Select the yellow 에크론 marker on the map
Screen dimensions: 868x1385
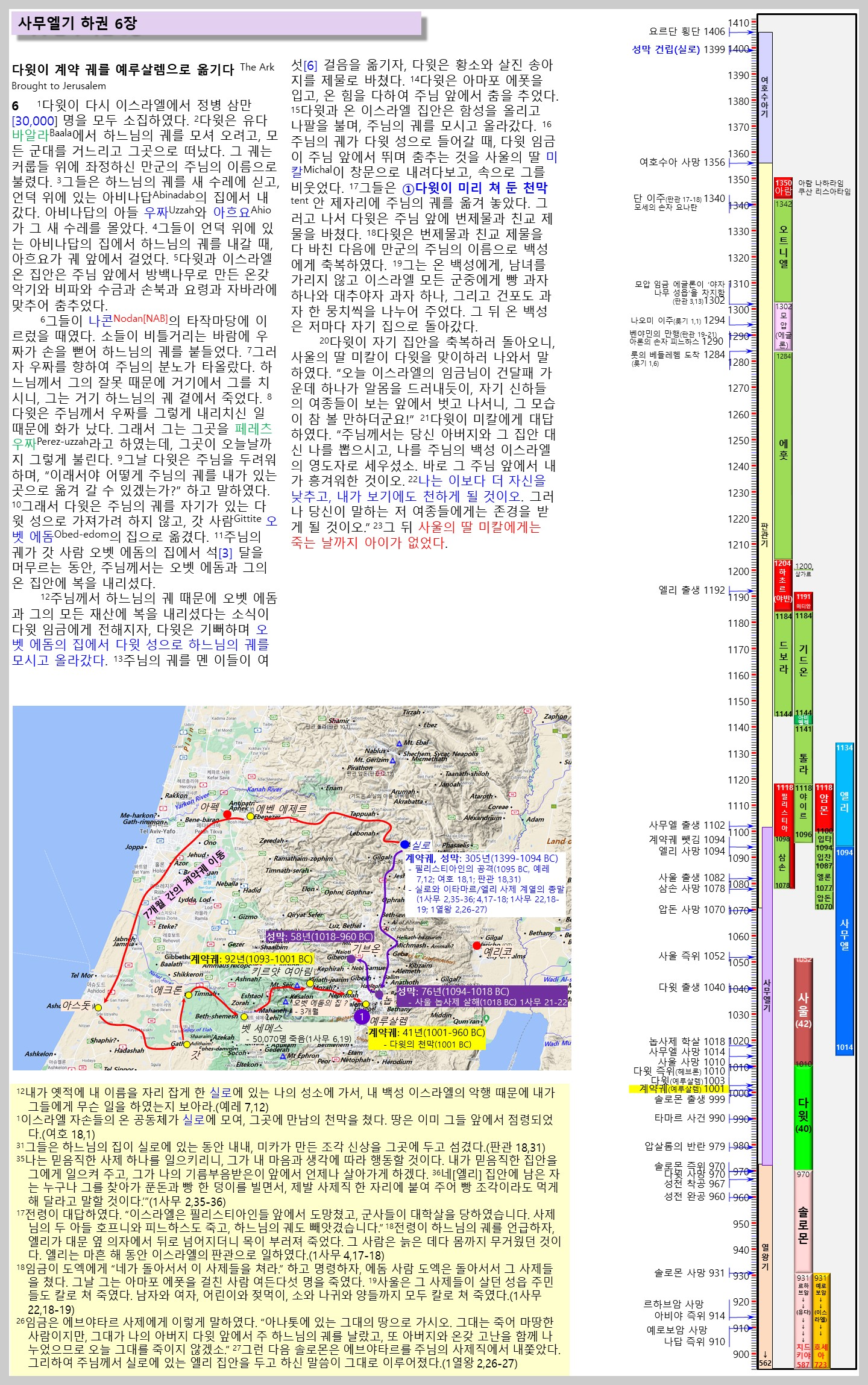pyautogui.click(x=188, y=994)
